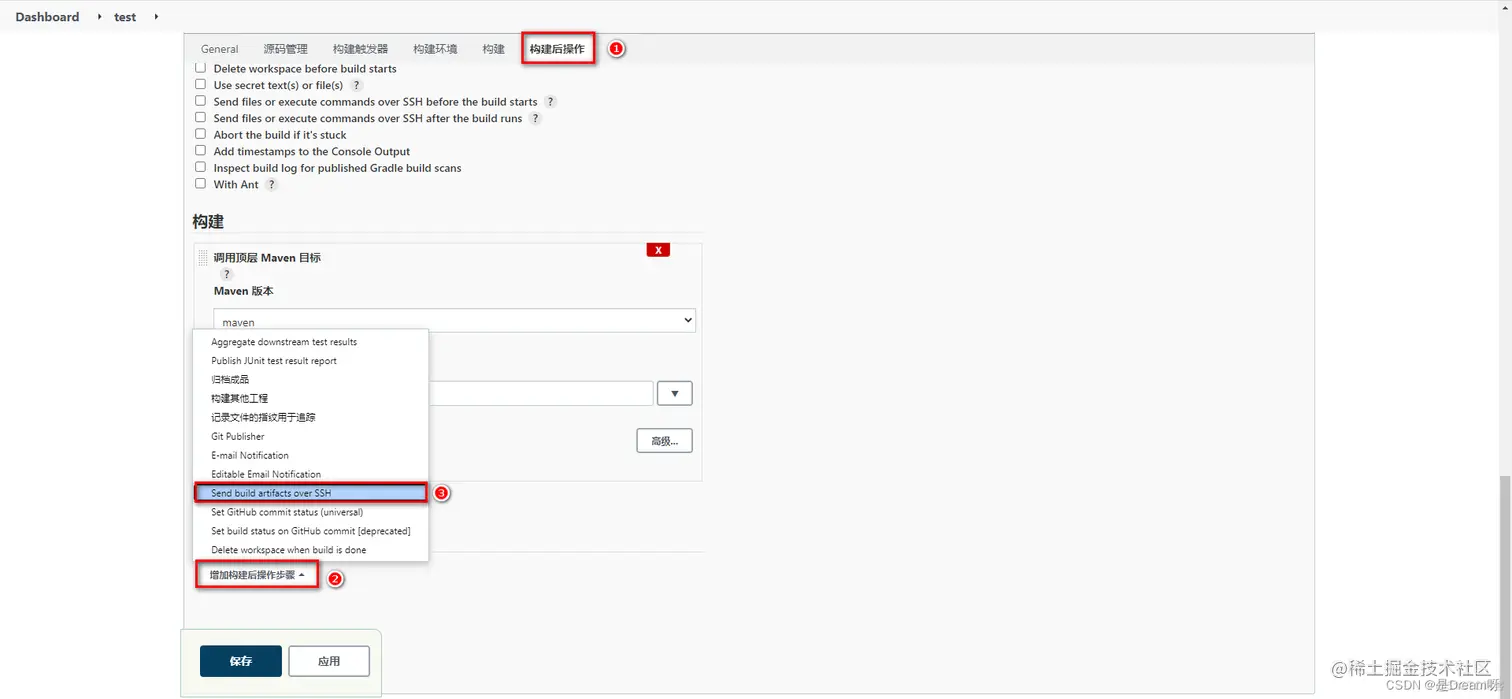This screenshot has width=1512, height=699.
Task: Check Inspect build log for Gradle build scans
Action: (201, 167)
